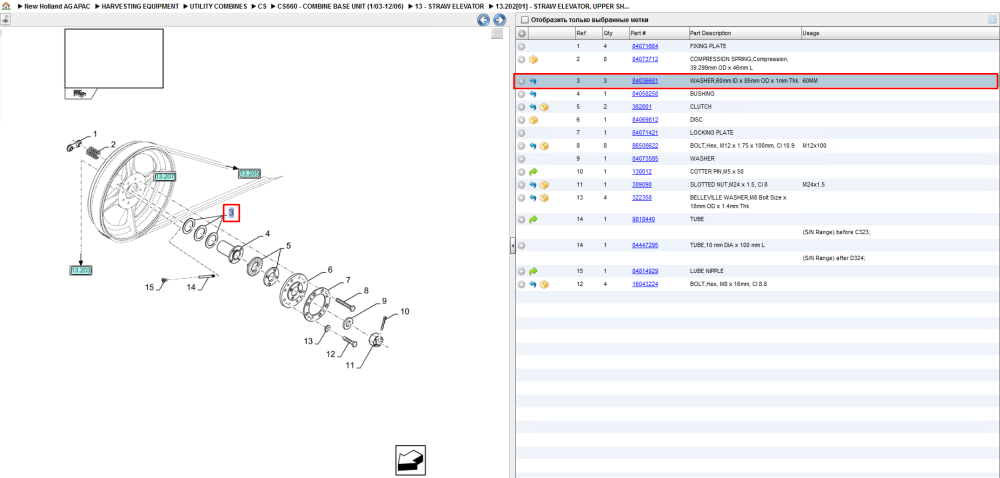The width and height of the screenshot is (1000, 478).
Task: Open the box icon on CLUTCH row
Action: pos(545,107)
